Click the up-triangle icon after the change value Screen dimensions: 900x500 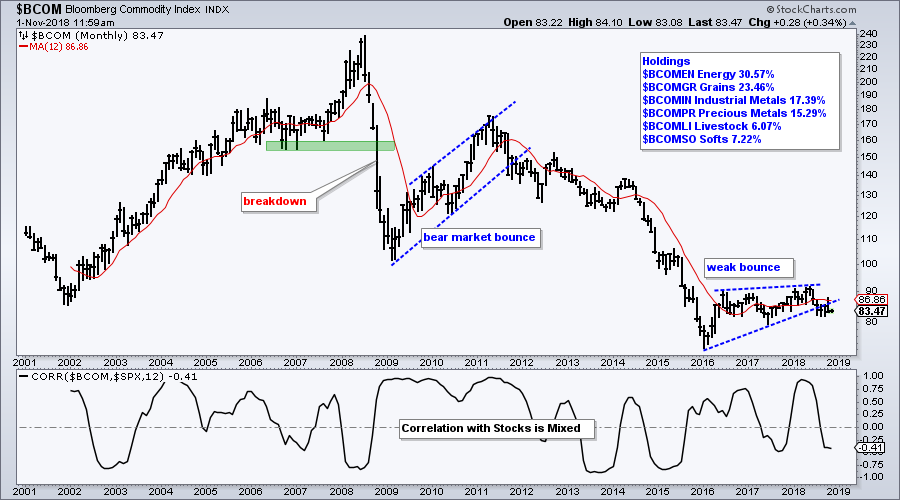pyautogui.click(x=852, y=23)
